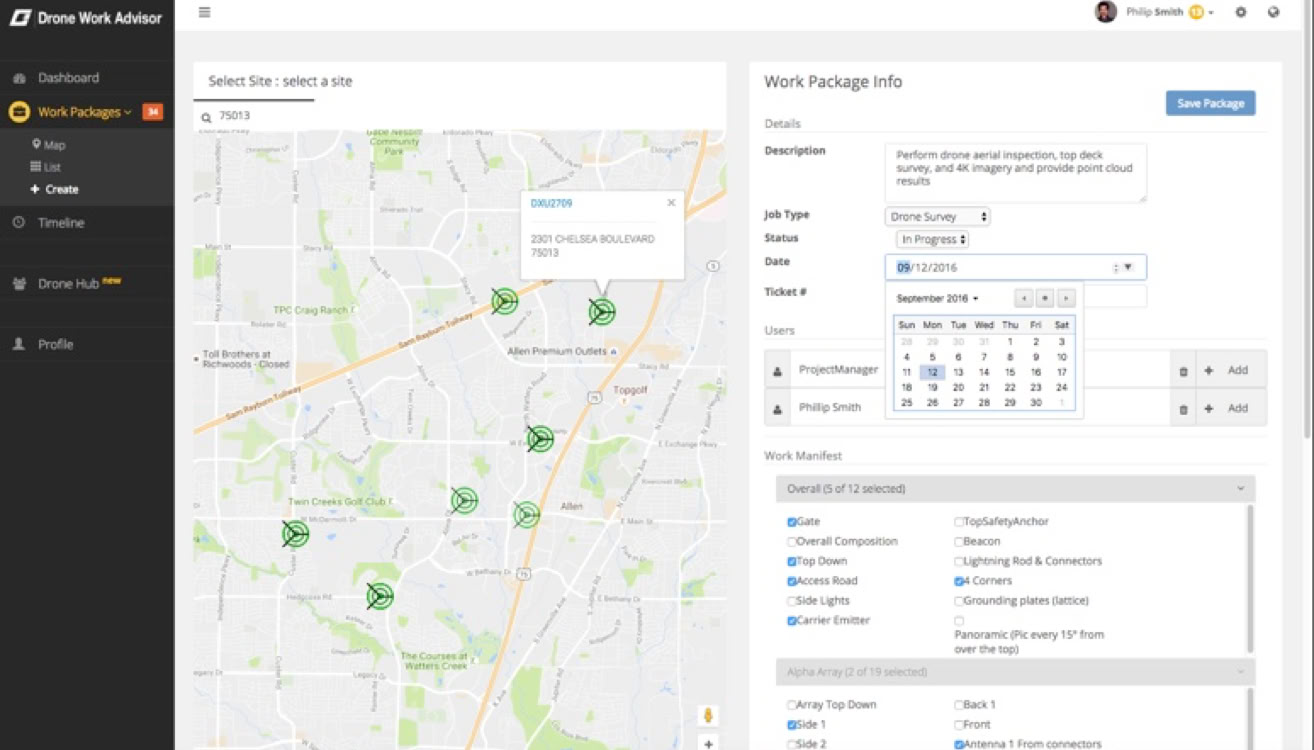The height and width of the screenshot is (750, 1314).
Task: Open the settings gear icon
Action: [x=1241, y=12]
